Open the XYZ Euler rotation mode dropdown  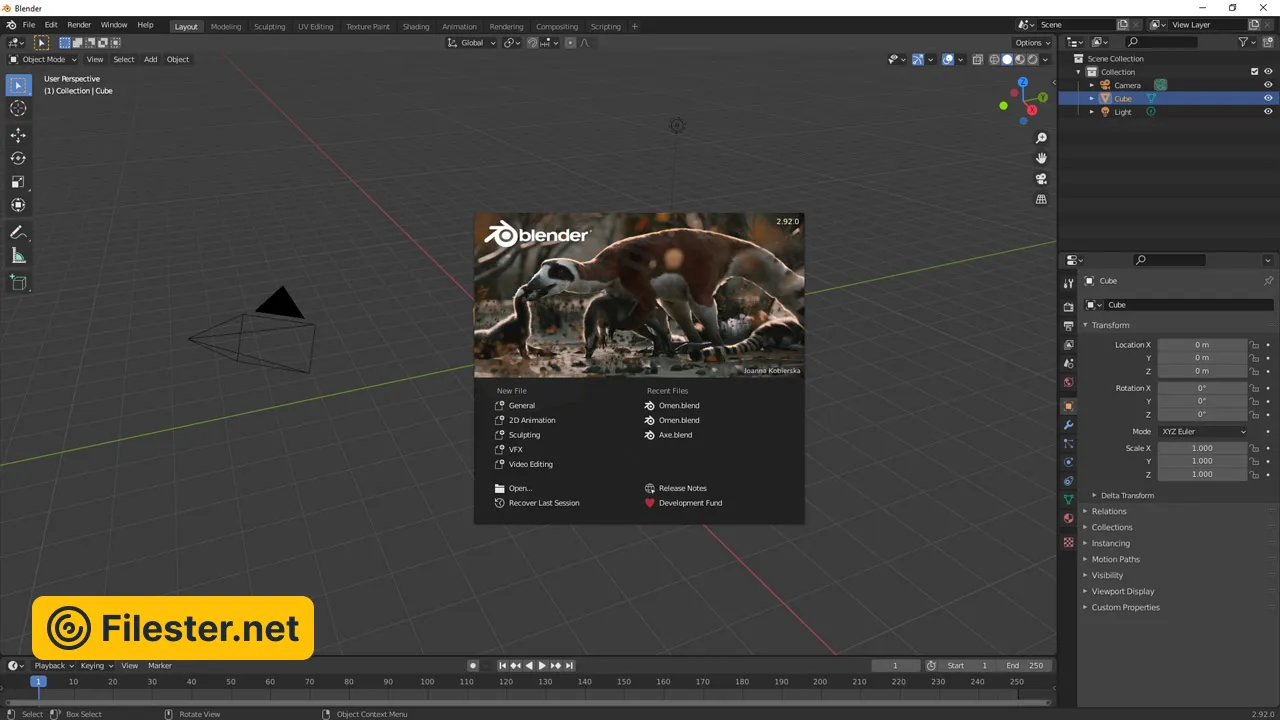[x=1203, y=431]
